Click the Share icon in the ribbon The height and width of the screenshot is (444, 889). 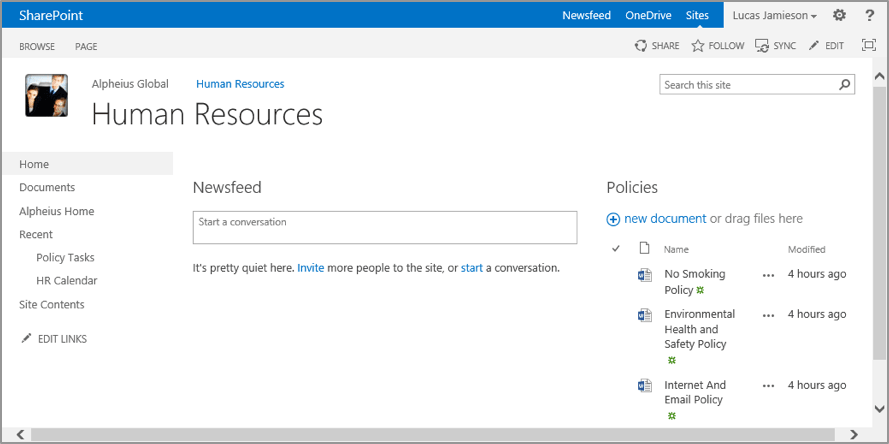pyautogui.click(x=641, y=46)
